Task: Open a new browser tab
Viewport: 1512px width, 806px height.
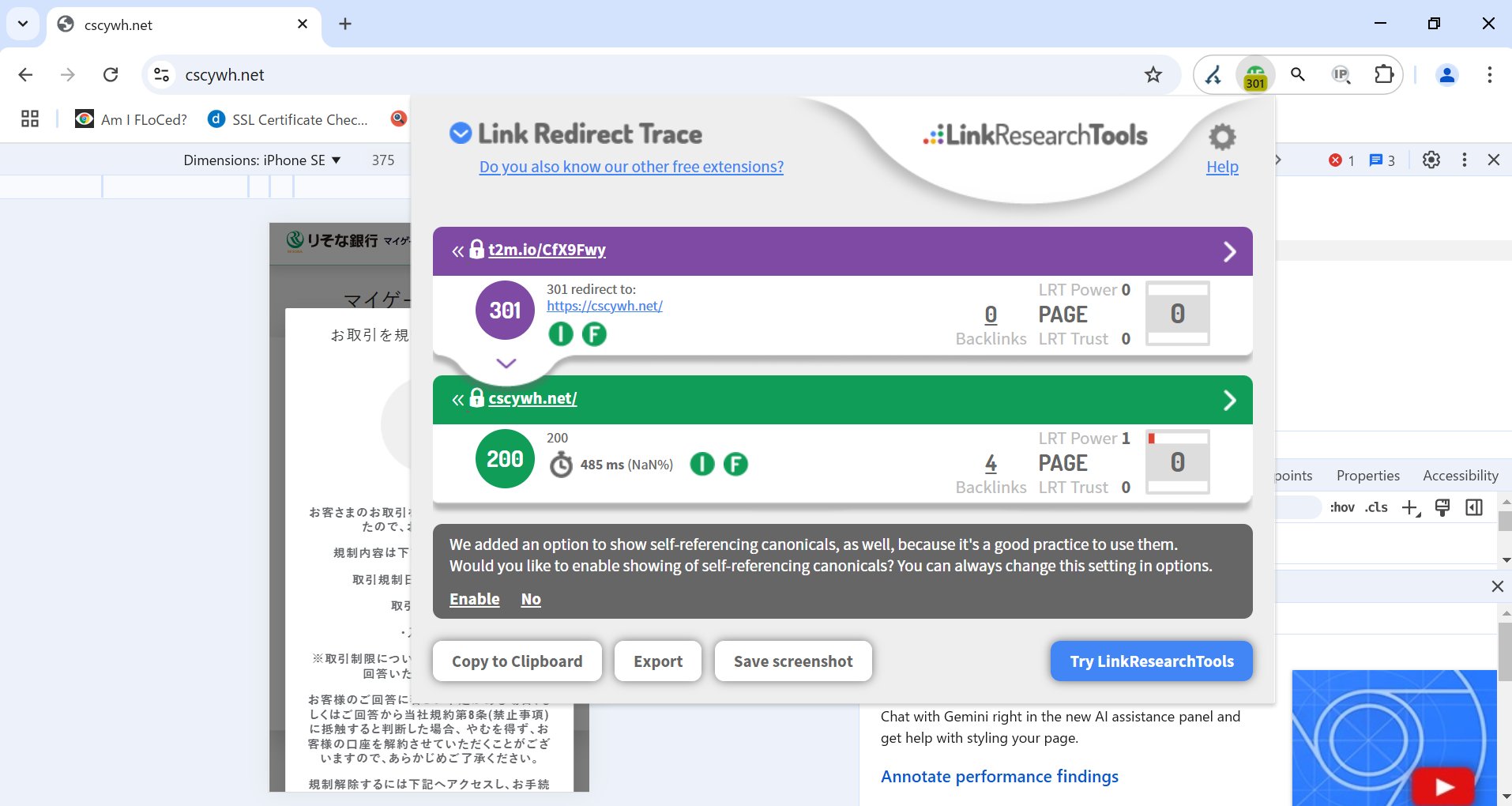Action: click(345, 24)
